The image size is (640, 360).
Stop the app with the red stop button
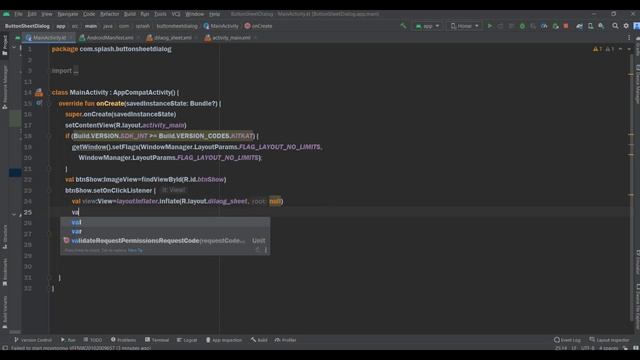(566, 26)
